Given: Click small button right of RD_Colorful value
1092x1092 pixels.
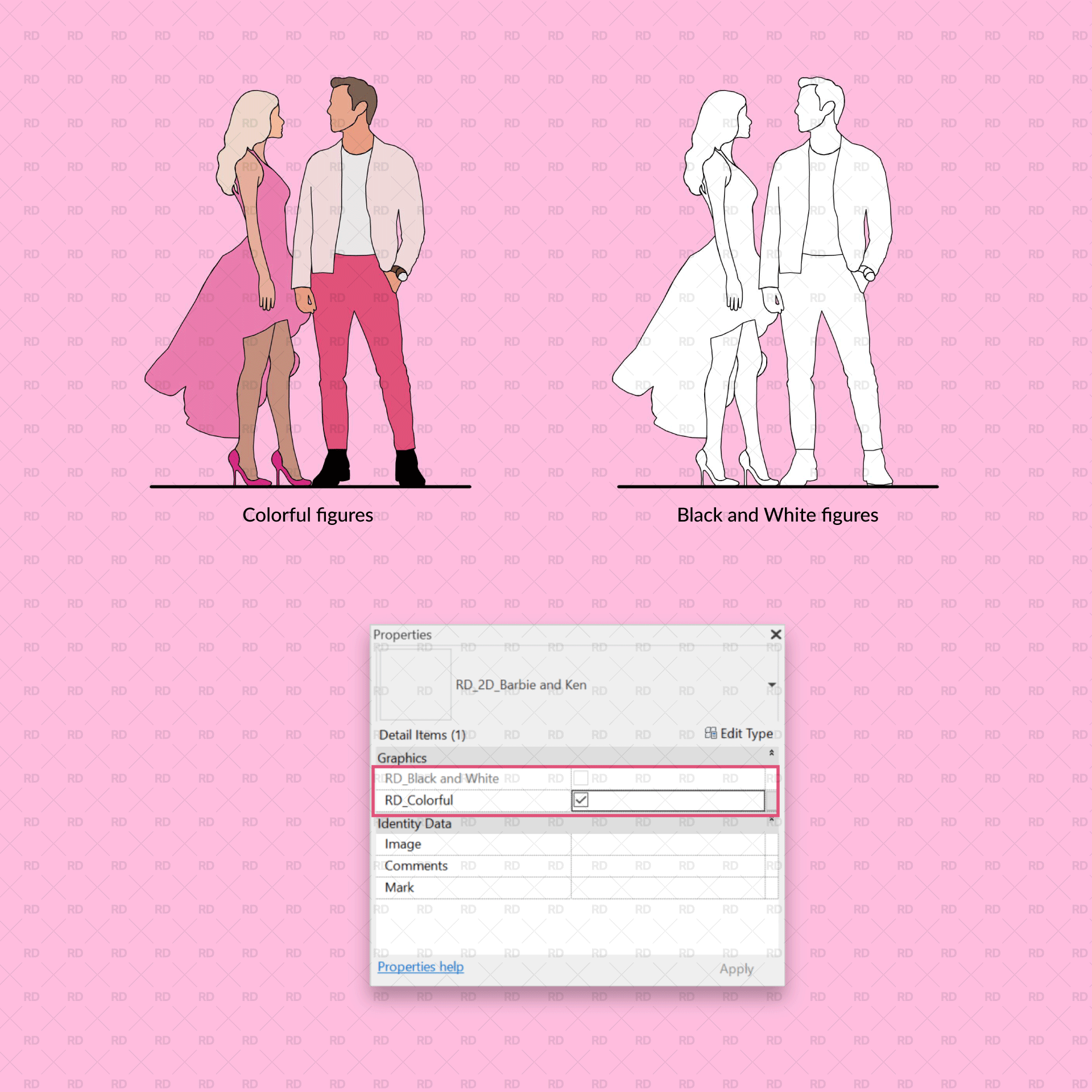Looking at the screenshot, I should pyautogui.click(x=771, y=800).
